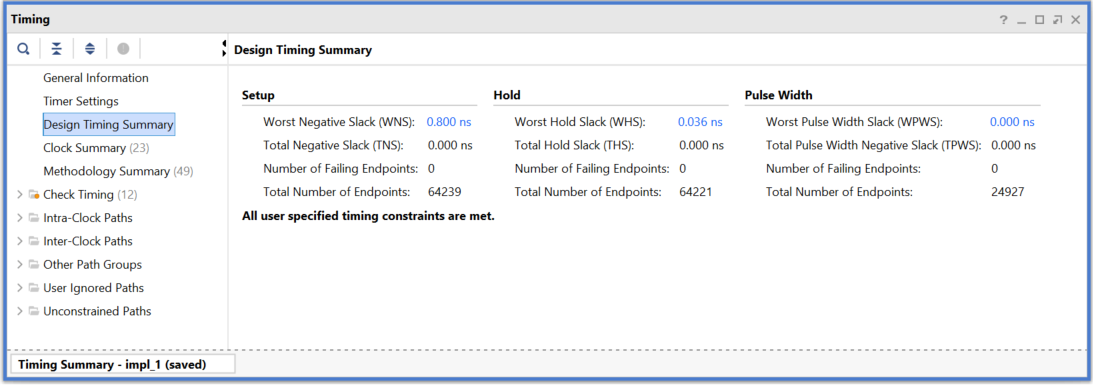Expand the Inter-Clock Paths node arrow
Screen dimensions: 1093x385
(20, 241)
